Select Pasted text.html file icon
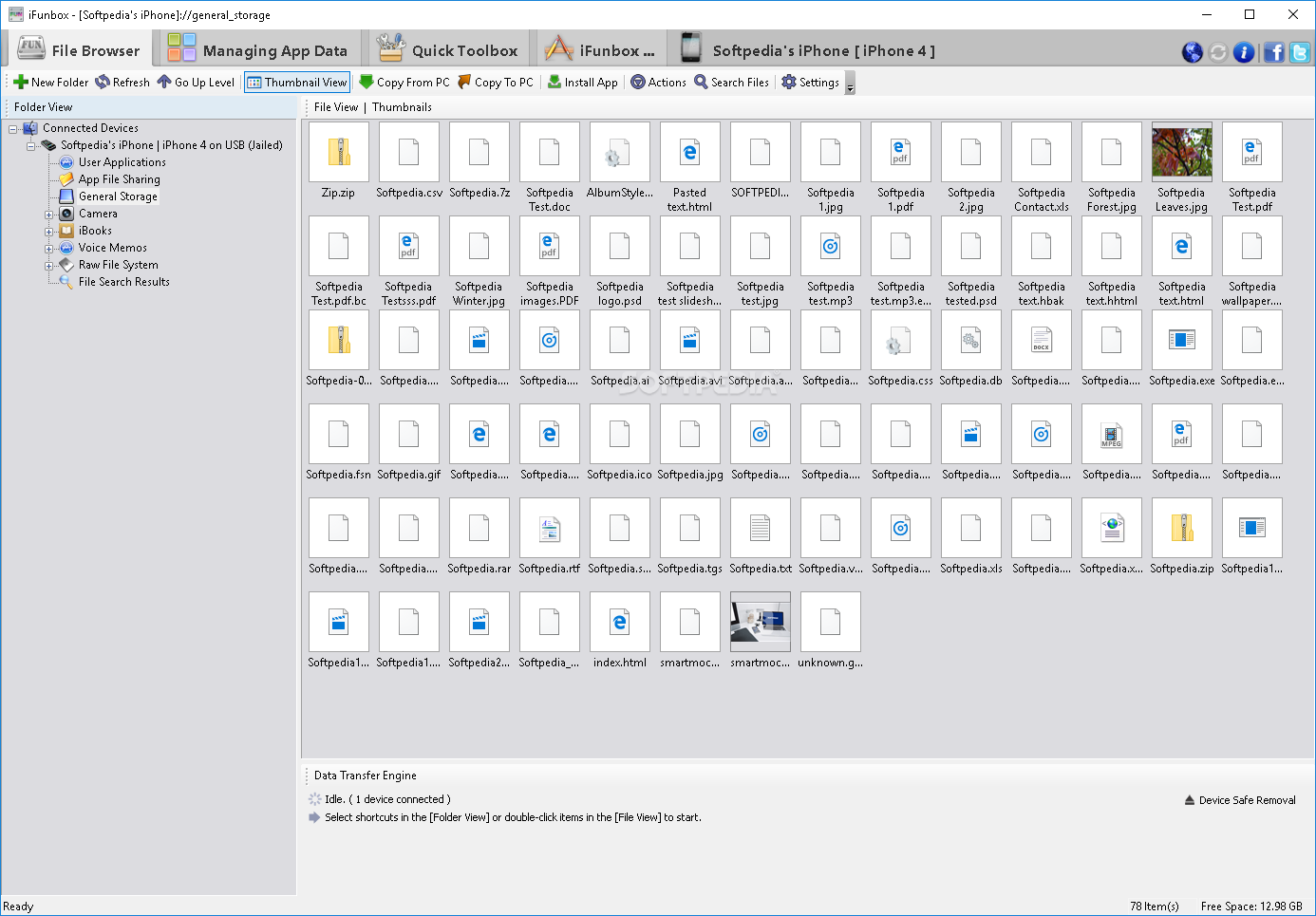This screenshot has width=1316, height=916. pos(690,152)
